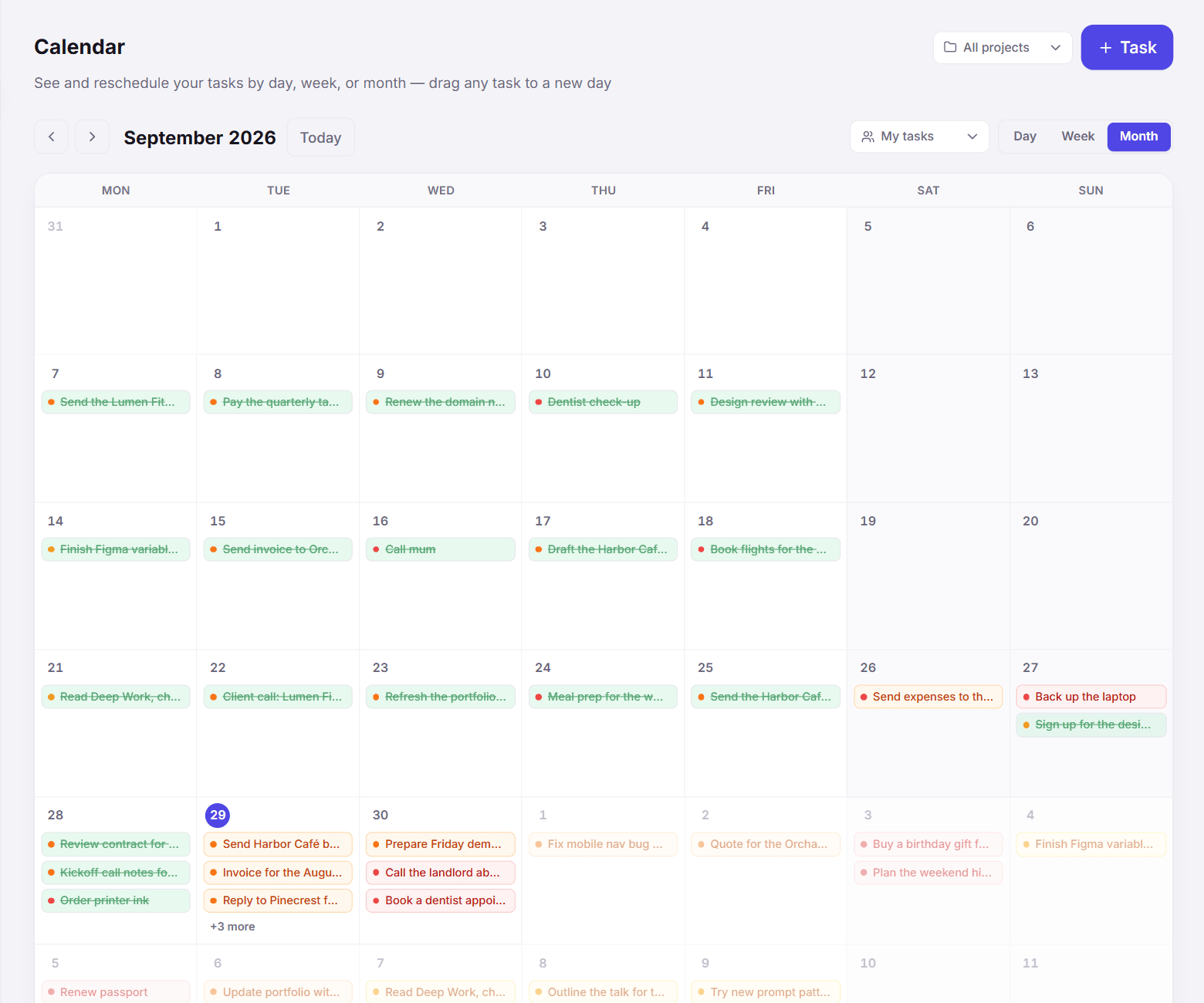Image resolution: width=1204 pixels, height=1003 pixels.
Task: Open the 'Renew passport' task
Action: point(116,991)
